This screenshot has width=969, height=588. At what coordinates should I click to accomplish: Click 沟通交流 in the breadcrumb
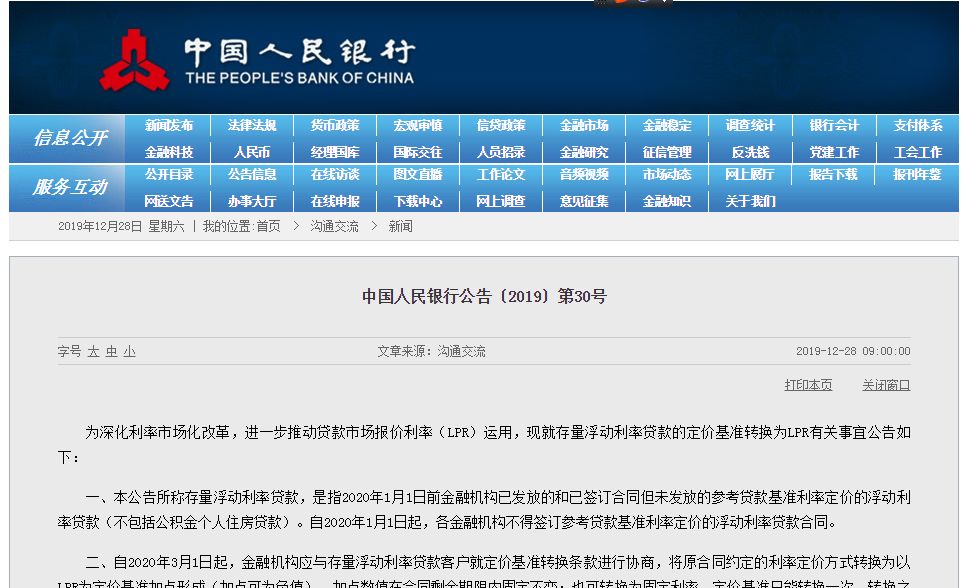(x=334, y=226)
